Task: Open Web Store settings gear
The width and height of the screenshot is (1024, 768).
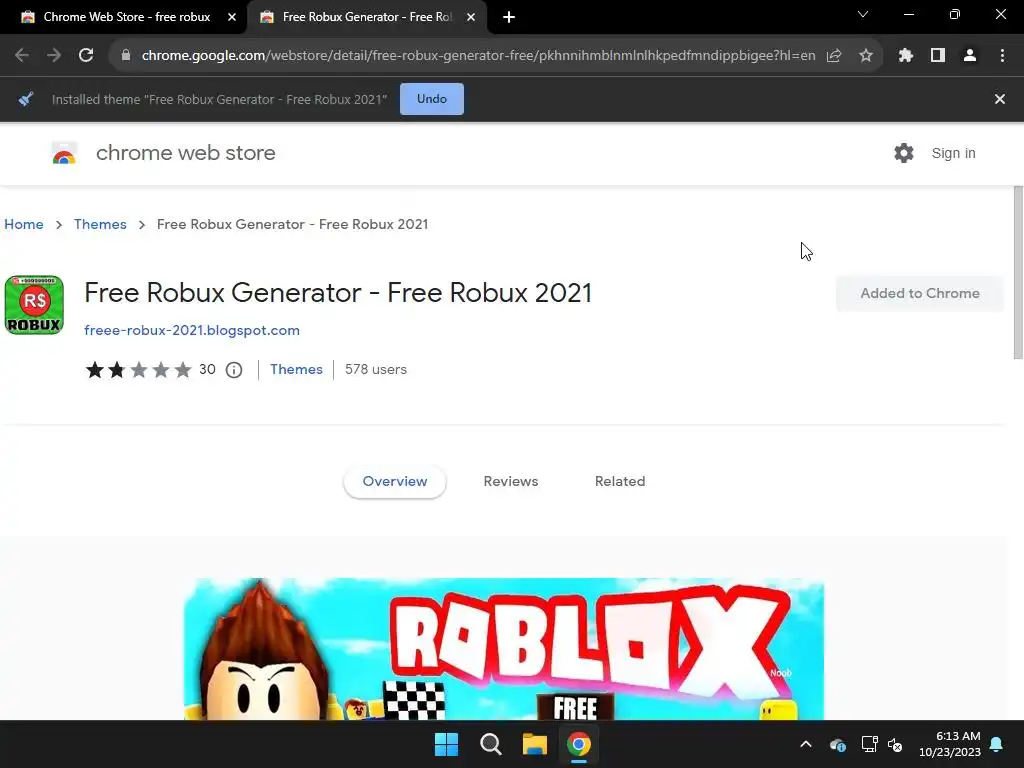Action: pyautogui.click(x=904, y=153)
